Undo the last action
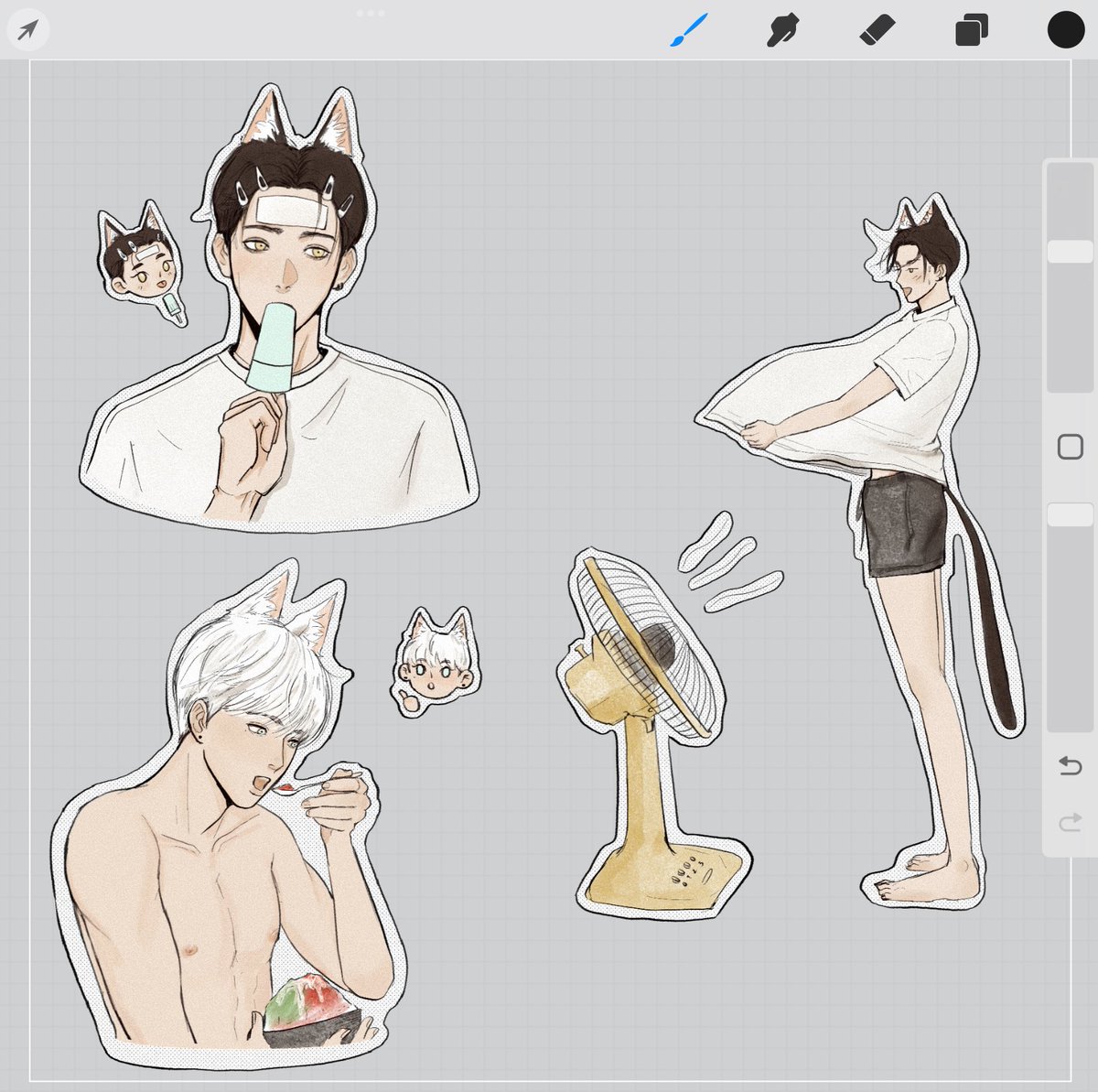Viewport: 1098px width, 1092px height. pos(1070,765)
